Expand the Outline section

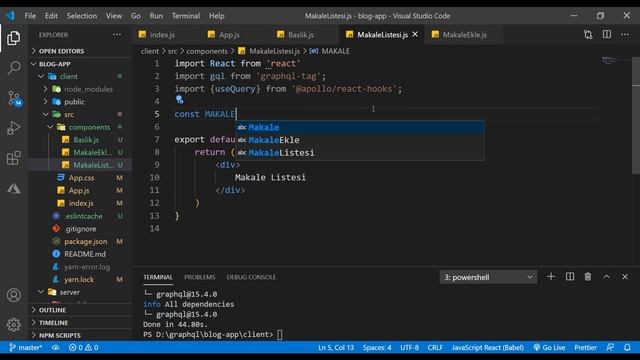pyautogui.click(x=79, y=310)
